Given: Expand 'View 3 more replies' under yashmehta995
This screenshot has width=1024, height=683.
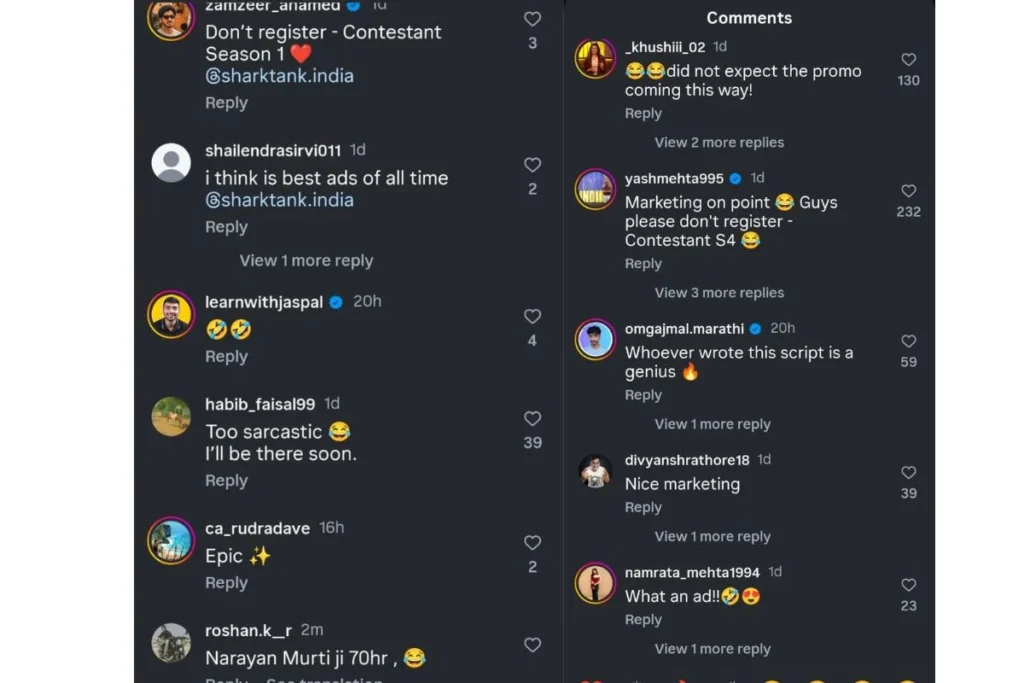Looking at the screenshot, I should [x=719, y=293].
